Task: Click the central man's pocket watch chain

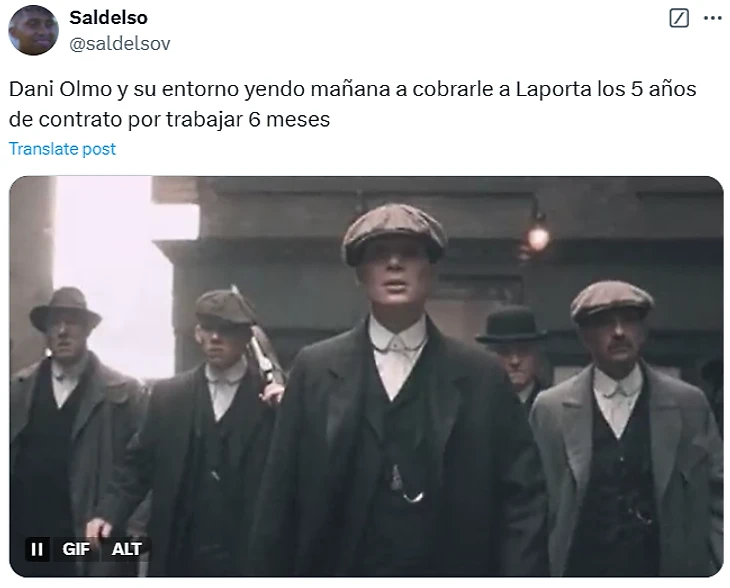Action: 406,484
